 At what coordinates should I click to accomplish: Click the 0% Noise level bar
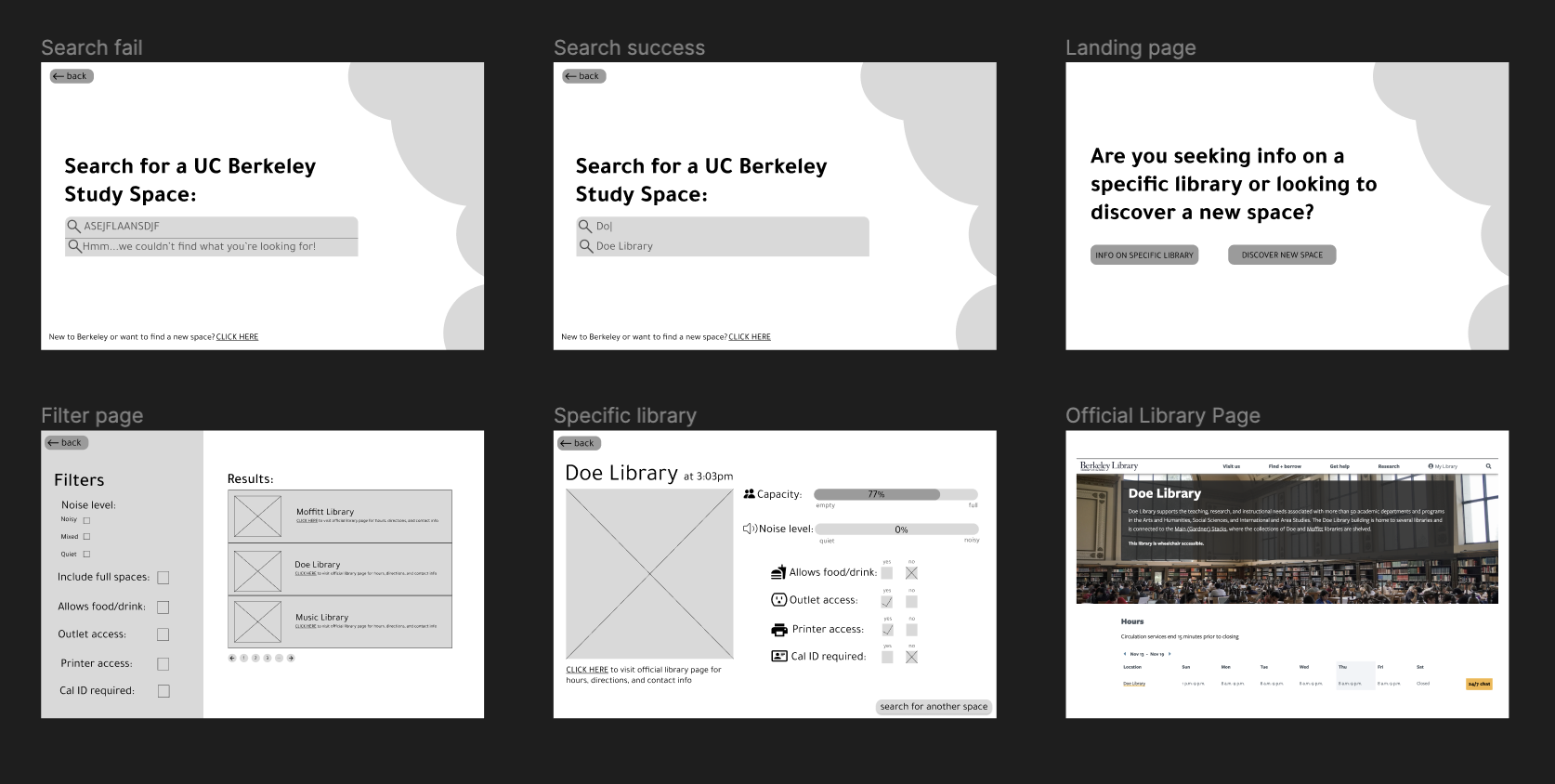896,529
